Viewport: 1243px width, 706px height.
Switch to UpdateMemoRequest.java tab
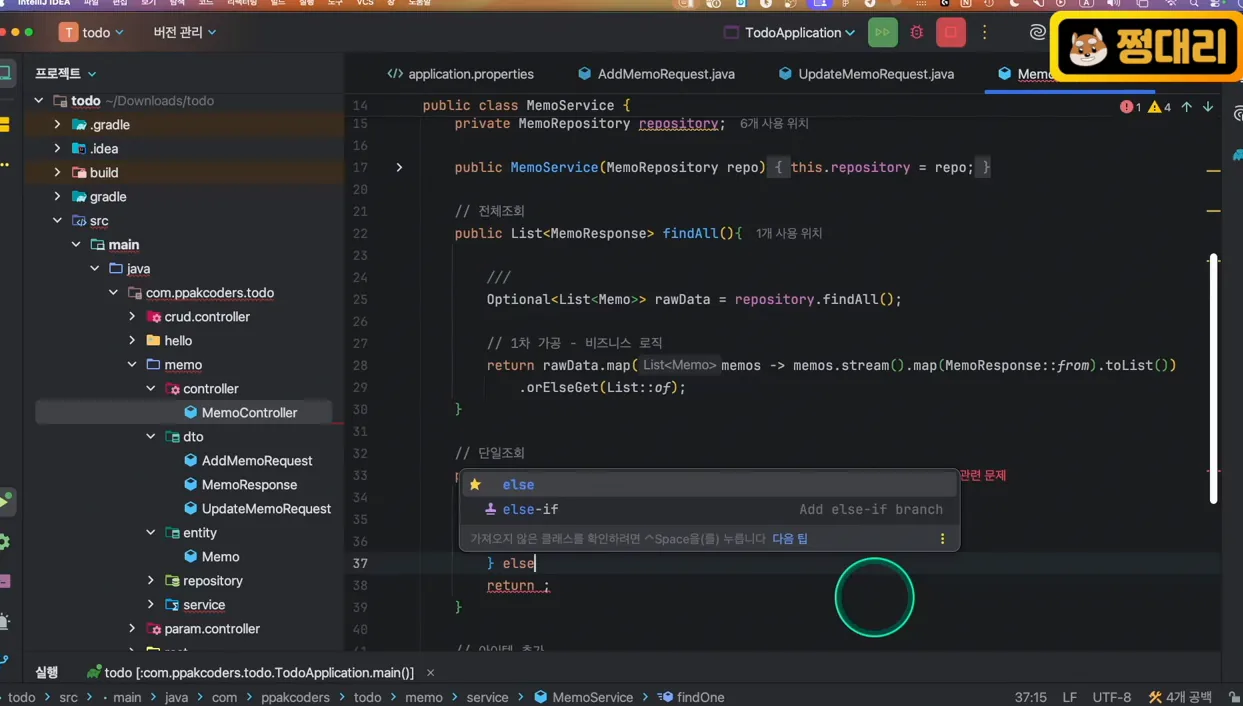click(866, 74)
